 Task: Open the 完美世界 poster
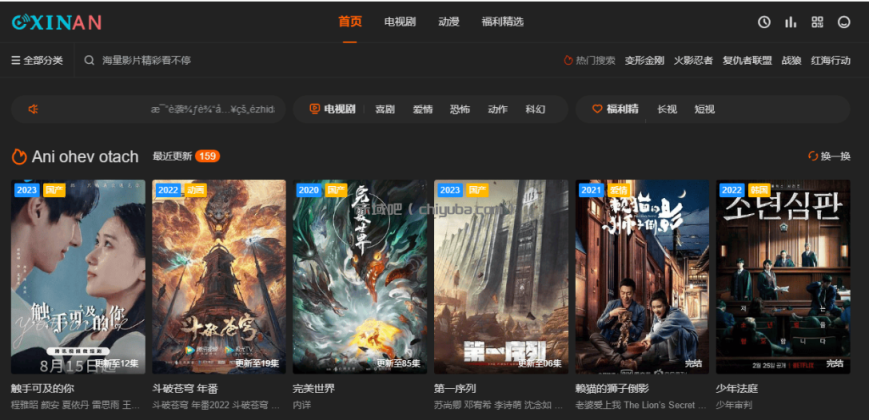tap(360, 276)
